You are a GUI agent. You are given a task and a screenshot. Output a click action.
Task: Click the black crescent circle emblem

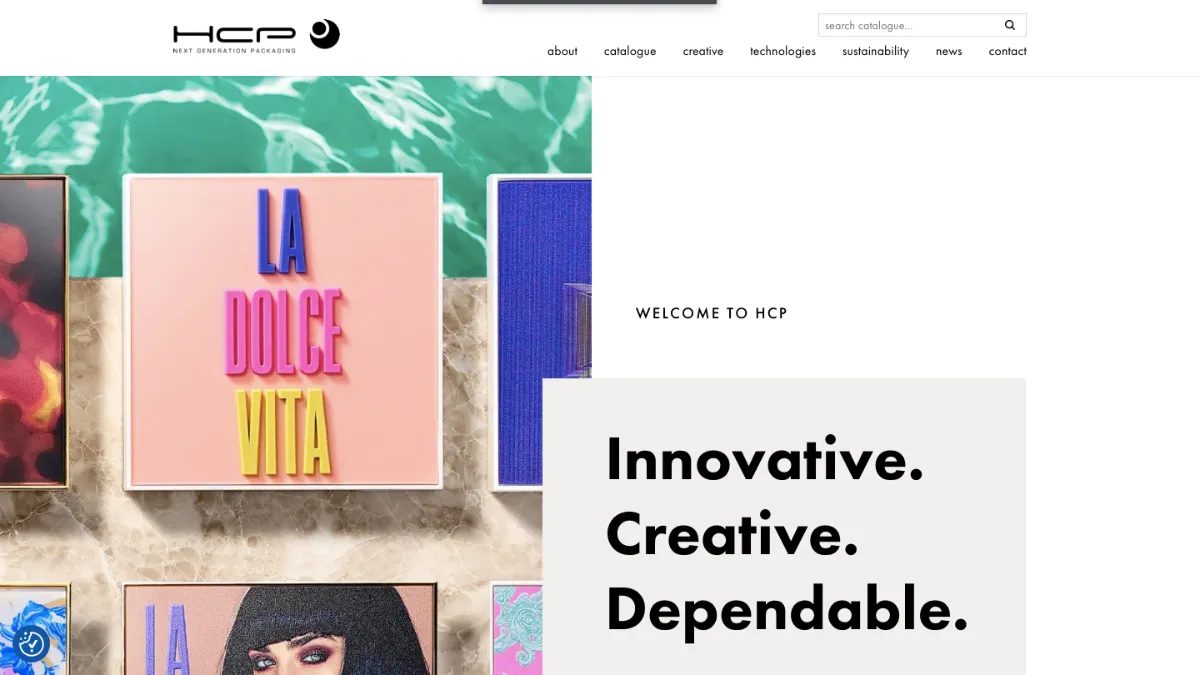click(x=324, y=34)
